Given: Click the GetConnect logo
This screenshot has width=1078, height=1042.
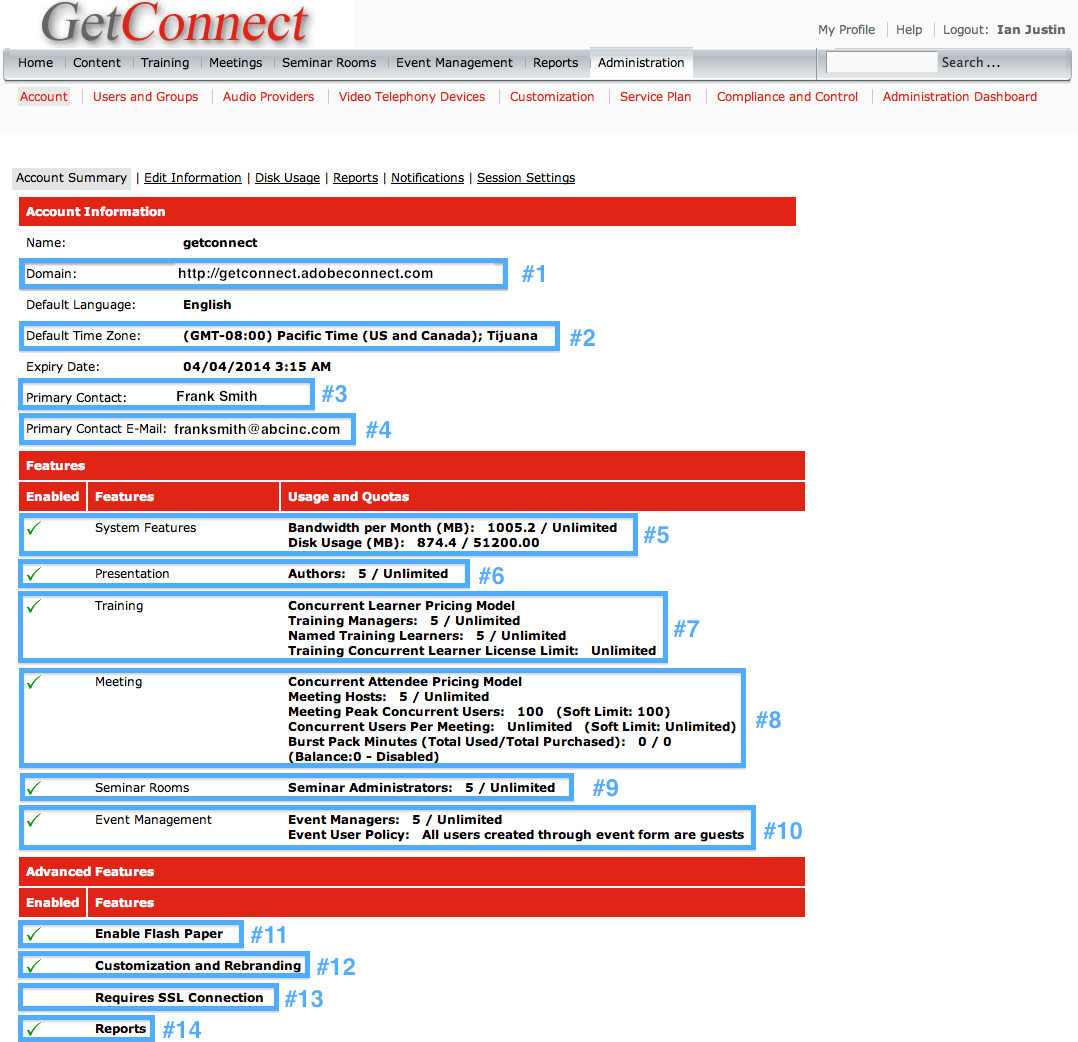Looking at the screenshot, I should tap(175, 23).
